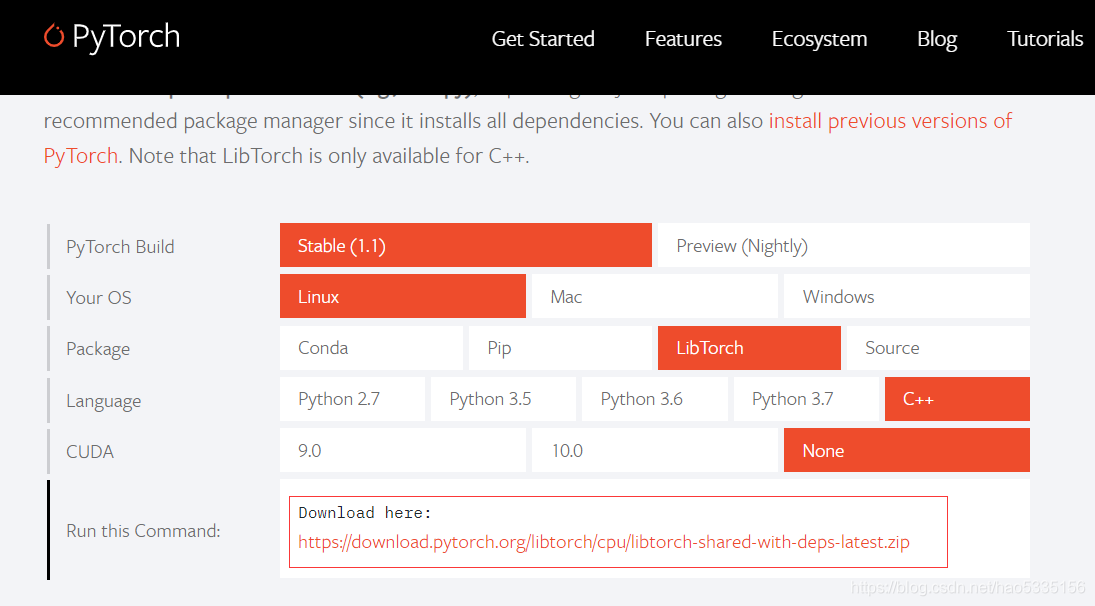The width and height of the screenshot is (1095, 606).
Task: Open the Features nav item
Action: (683, 39)
